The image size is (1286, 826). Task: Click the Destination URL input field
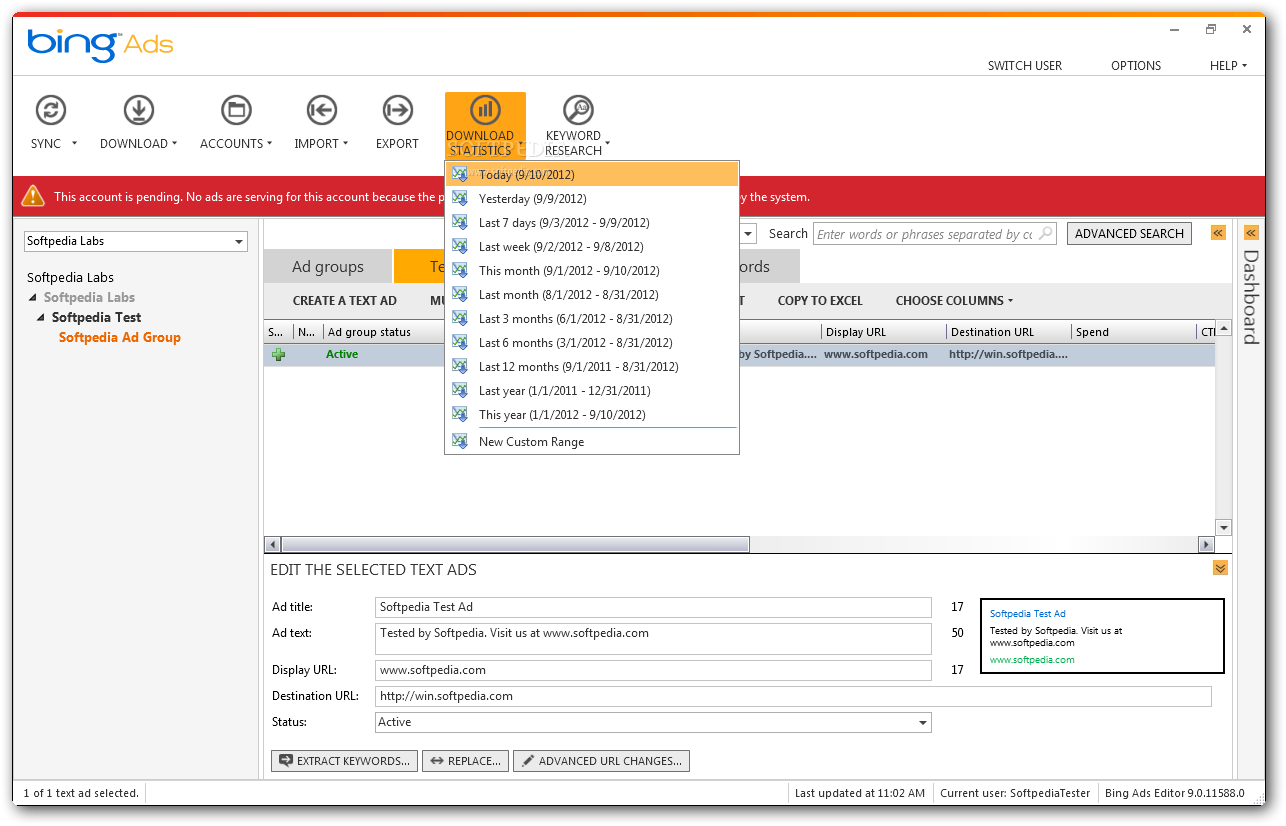pos(793,696)
